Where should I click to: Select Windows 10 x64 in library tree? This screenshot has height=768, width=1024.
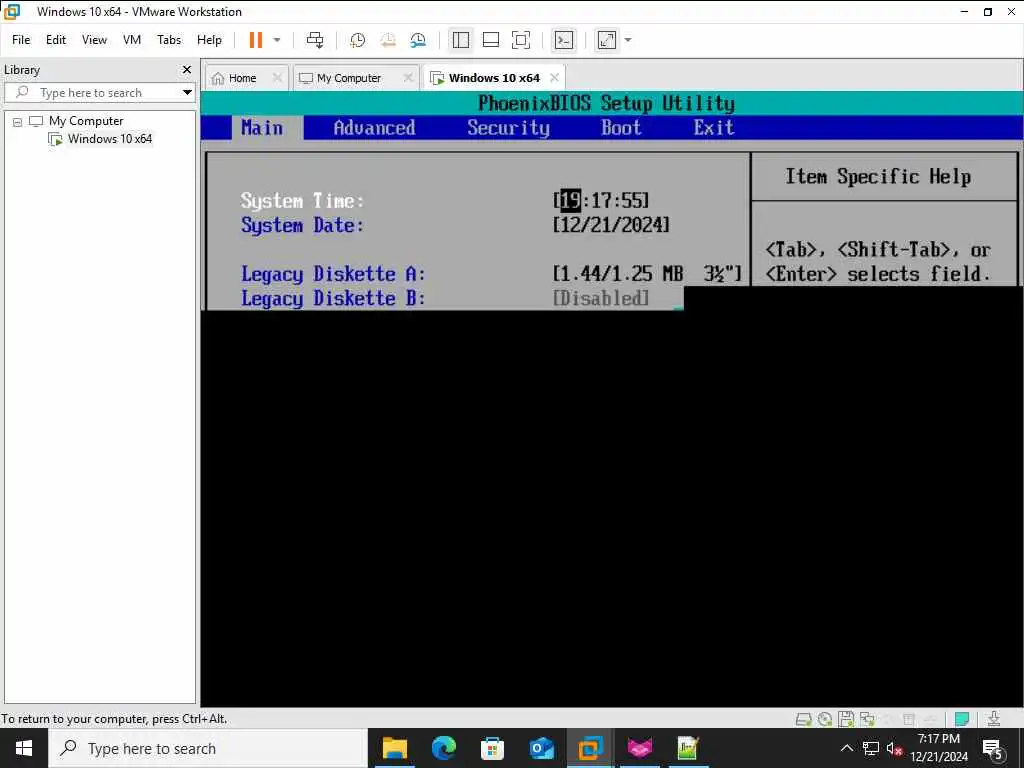coord(110,138)
